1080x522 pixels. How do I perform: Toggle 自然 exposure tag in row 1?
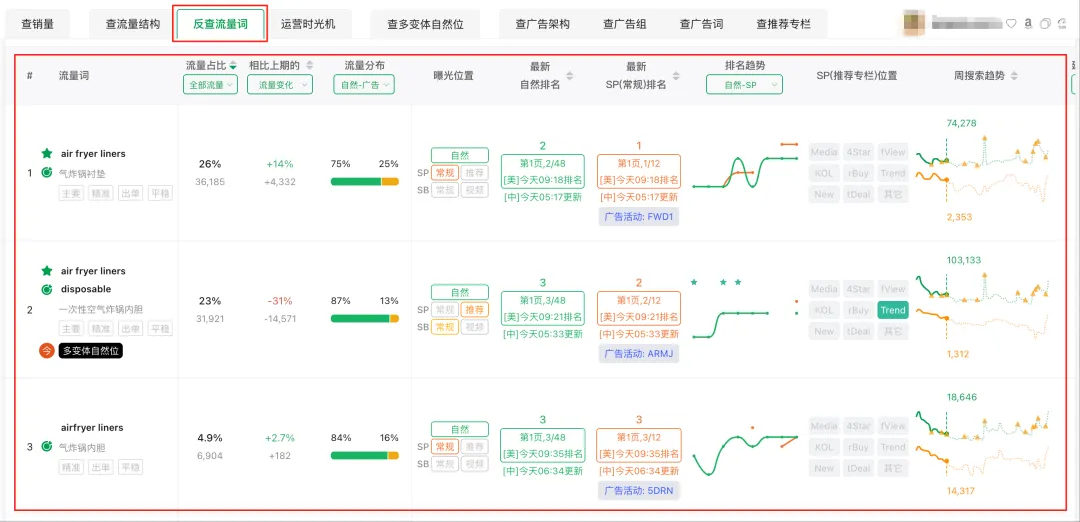point(459,155)
